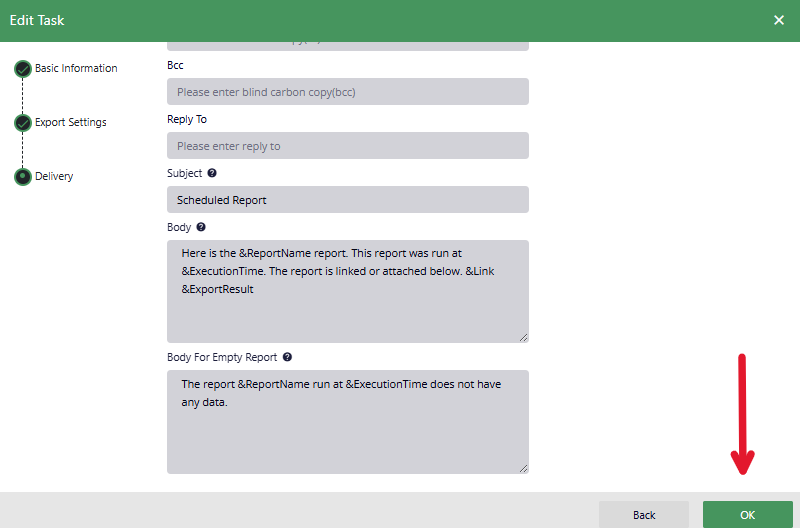Grab the Body text area resize handle
800x528 pixels.
coord(523,337)
